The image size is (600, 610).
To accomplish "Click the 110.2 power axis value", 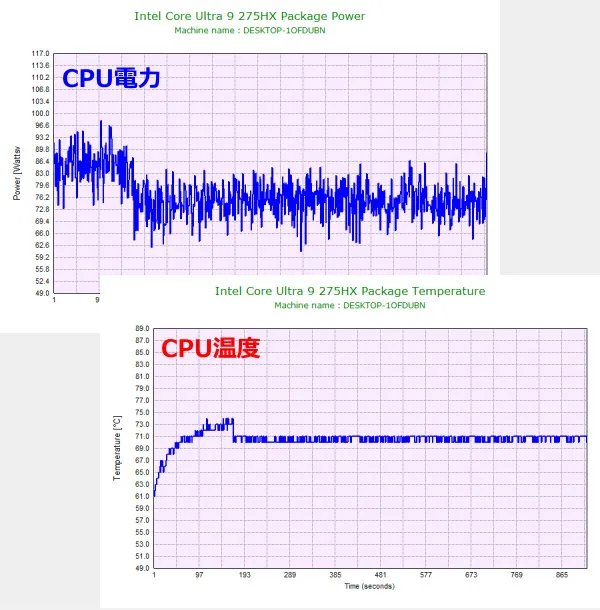I will pos(41,78).
